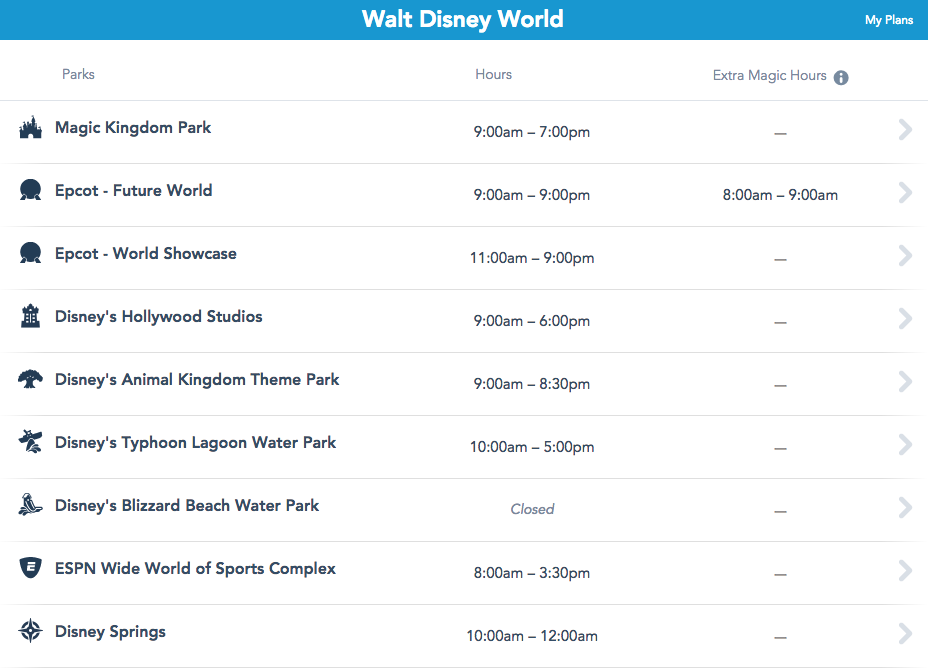Viewport: 930px width, 672px height.
Task: Click the Epcot World Showcase sphere icon
Action: 30,254
